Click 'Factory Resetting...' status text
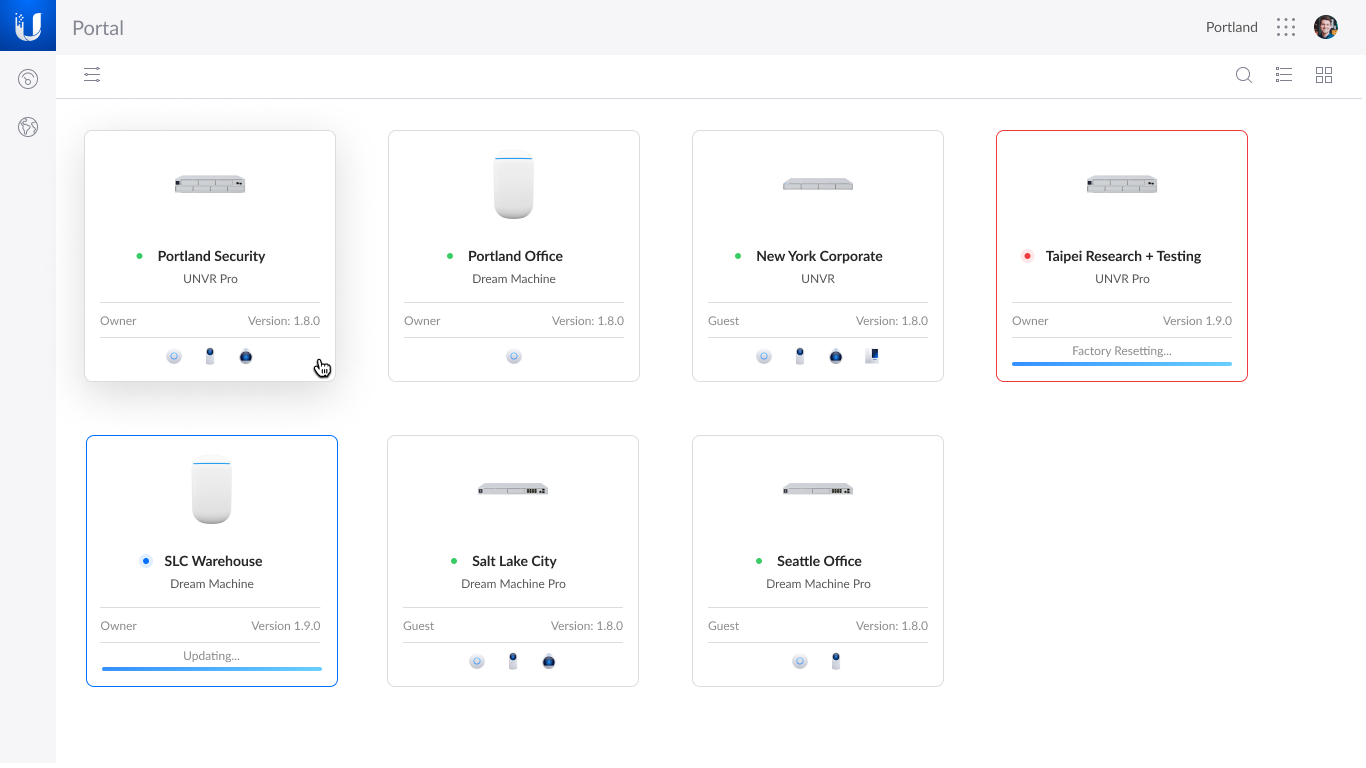Image resolution: width=1366 pixels, height=768 pixels. coord(1122,351)
